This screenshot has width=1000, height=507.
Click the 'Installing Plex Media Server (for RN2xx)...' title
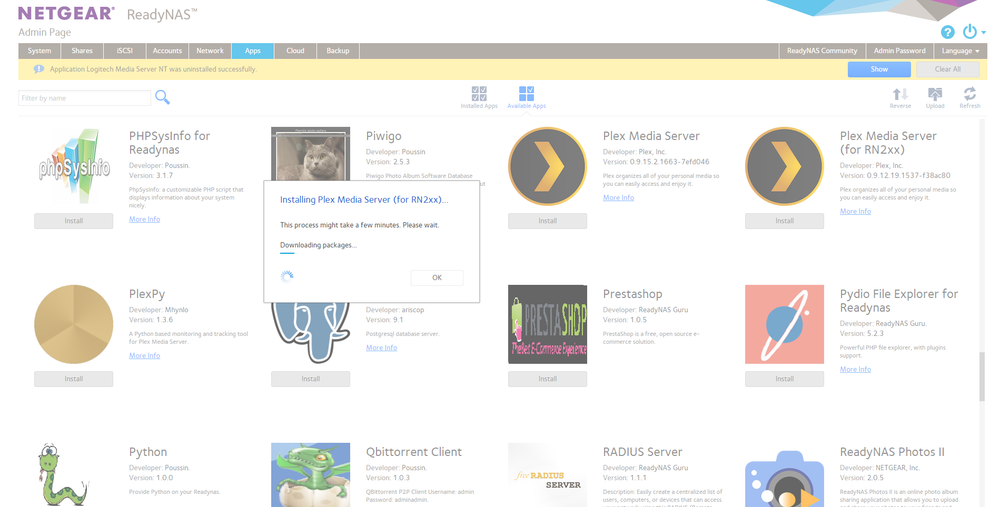click(364, 200)
